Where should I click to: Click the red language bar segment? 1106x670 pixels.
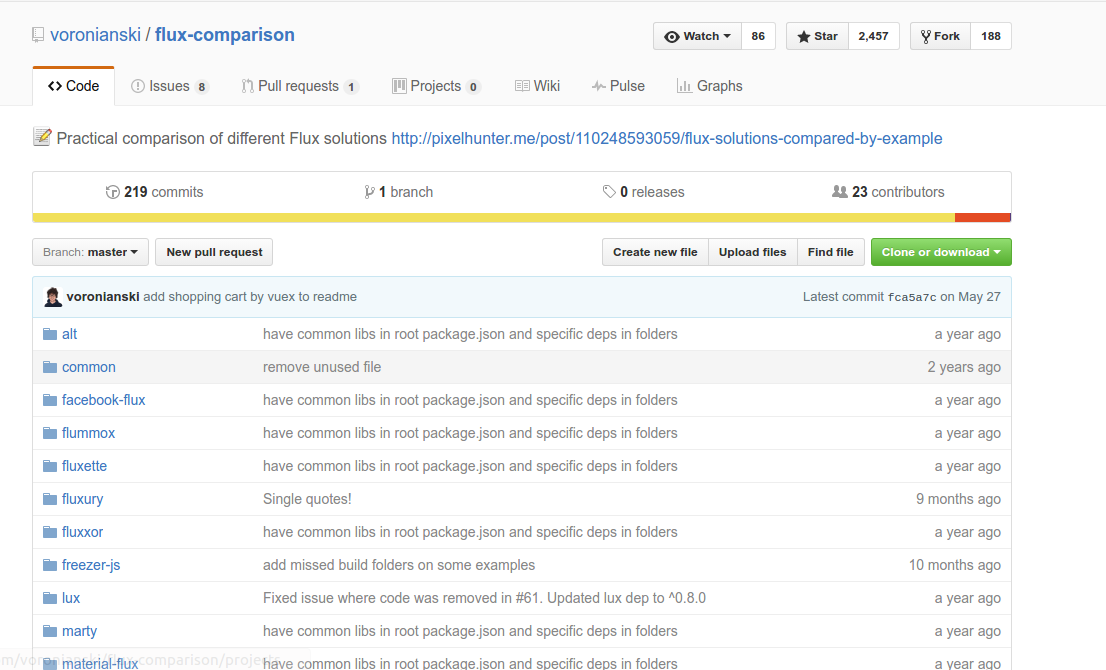coord(983,217)
